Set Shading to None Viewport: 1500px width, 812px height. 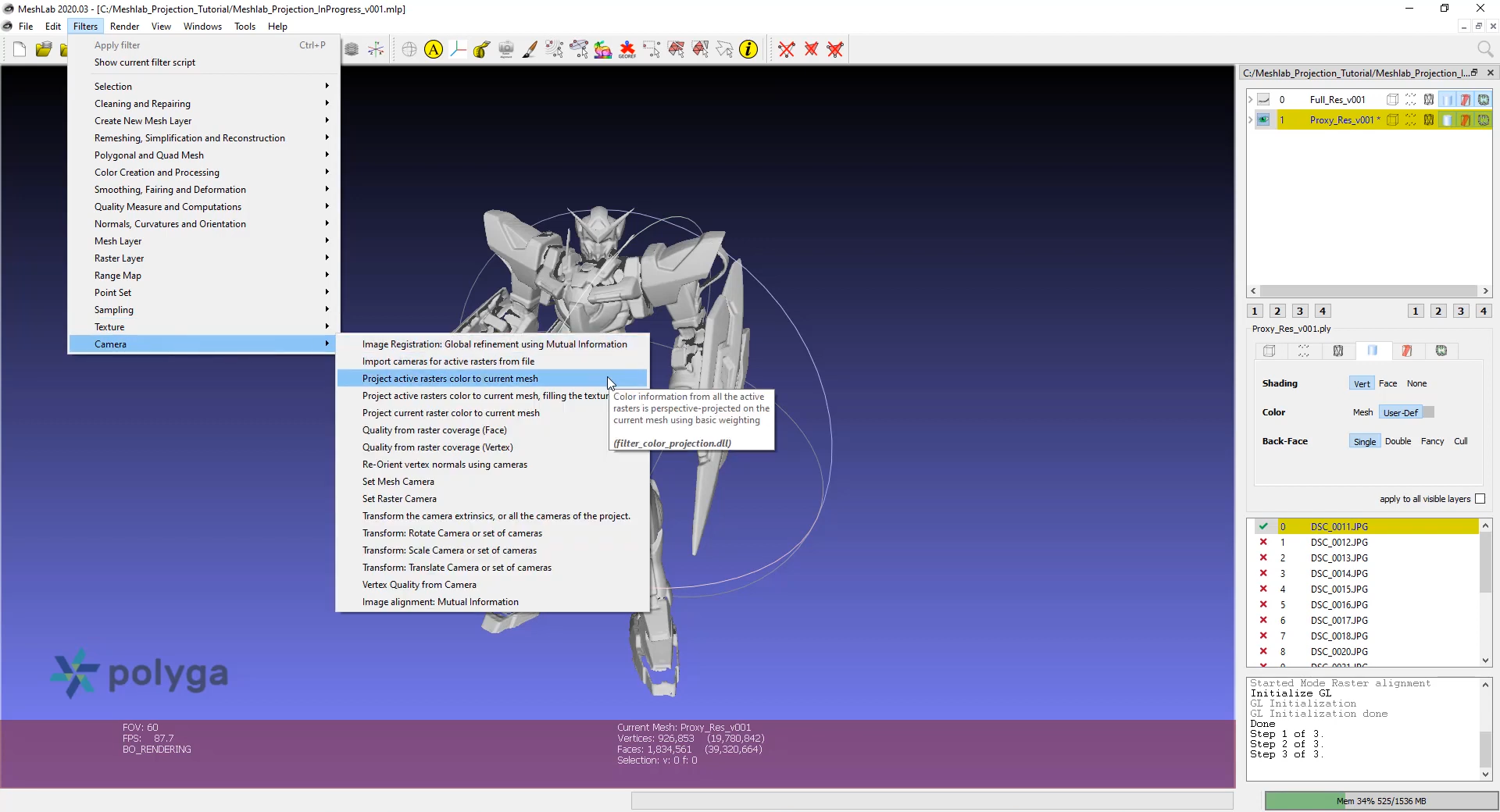(1417, 383)
